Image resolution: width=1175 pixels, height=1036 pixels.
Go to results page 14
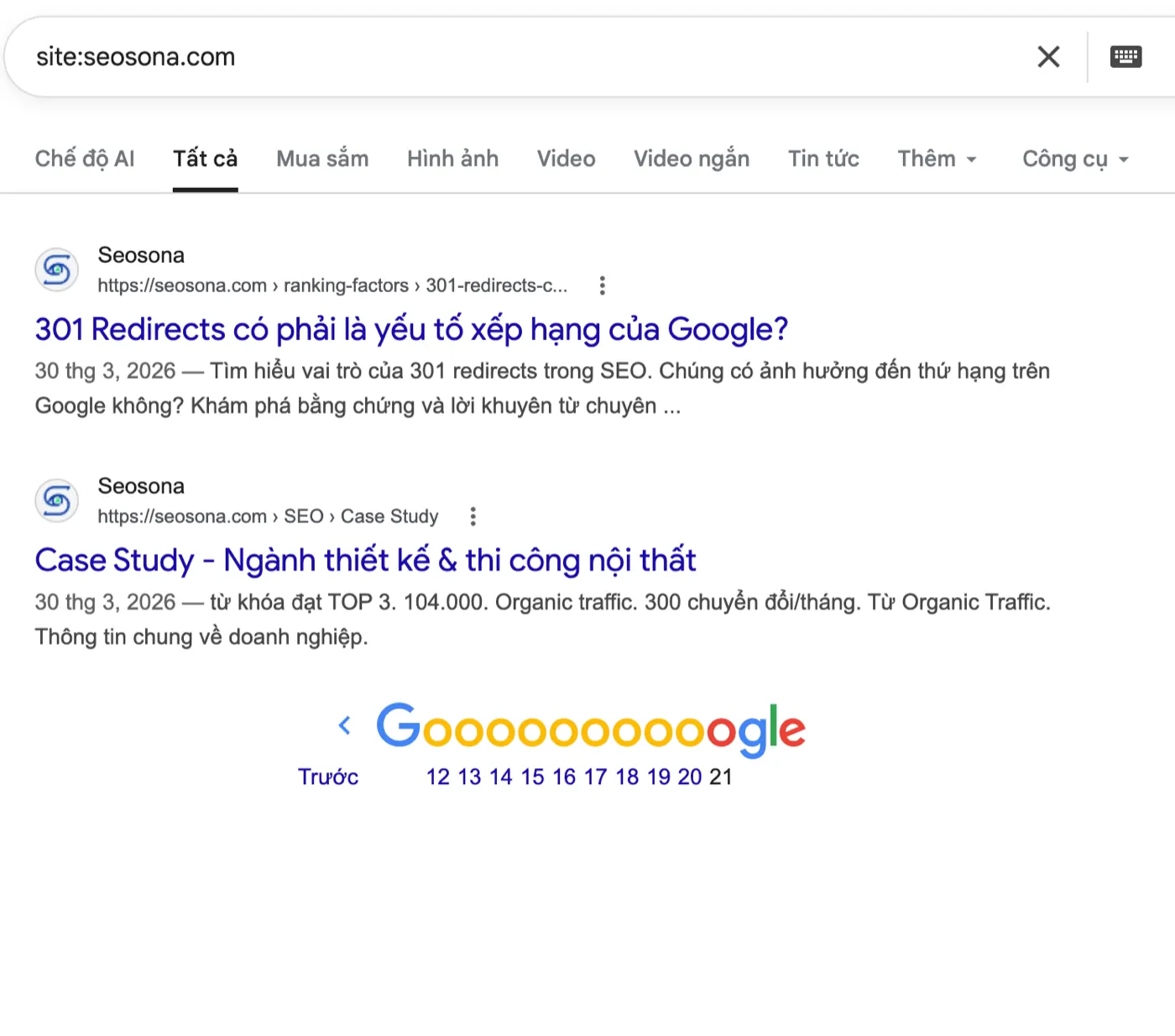click(501, 777)
